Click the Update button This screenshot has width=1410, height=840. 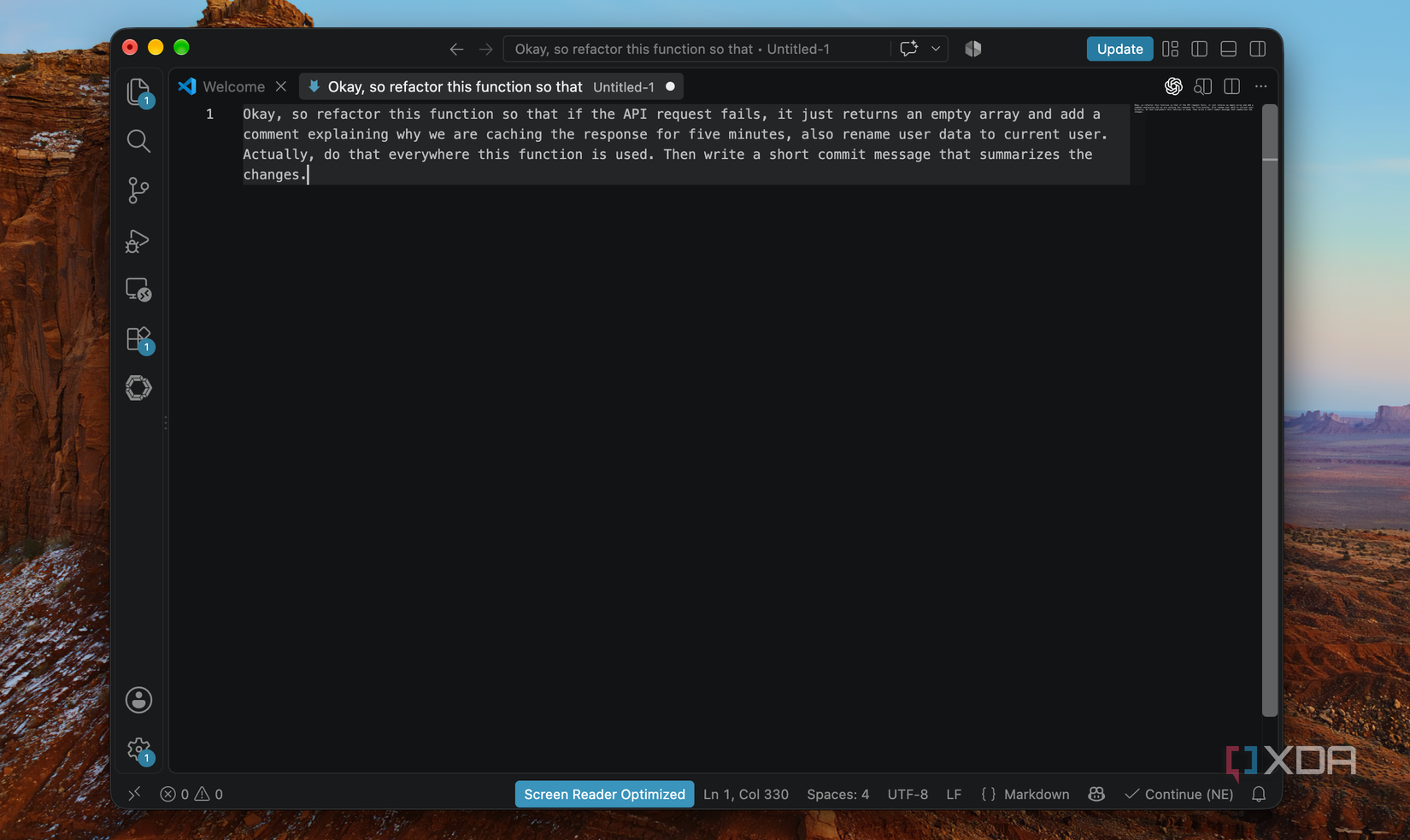click(x=1119, y=49)
